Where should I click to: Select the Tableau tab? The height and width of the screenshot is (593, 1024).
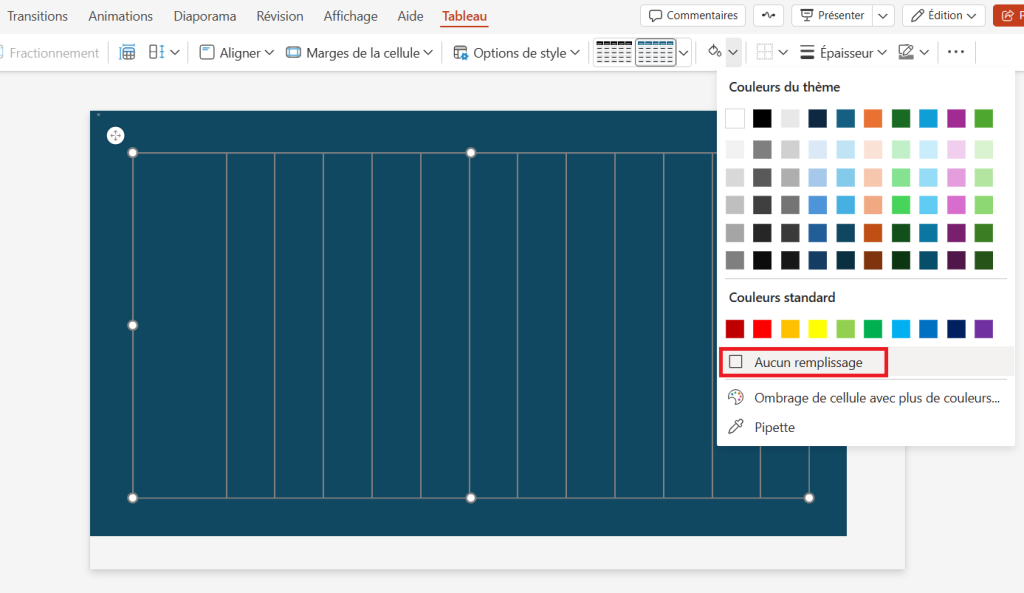coord(464,16)
